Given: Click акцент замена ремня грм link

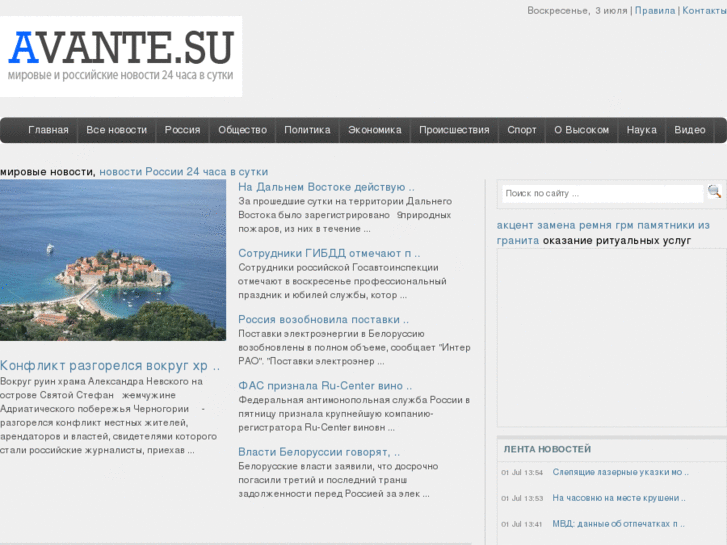Looking at the screenshot, I should coord(565,225).
